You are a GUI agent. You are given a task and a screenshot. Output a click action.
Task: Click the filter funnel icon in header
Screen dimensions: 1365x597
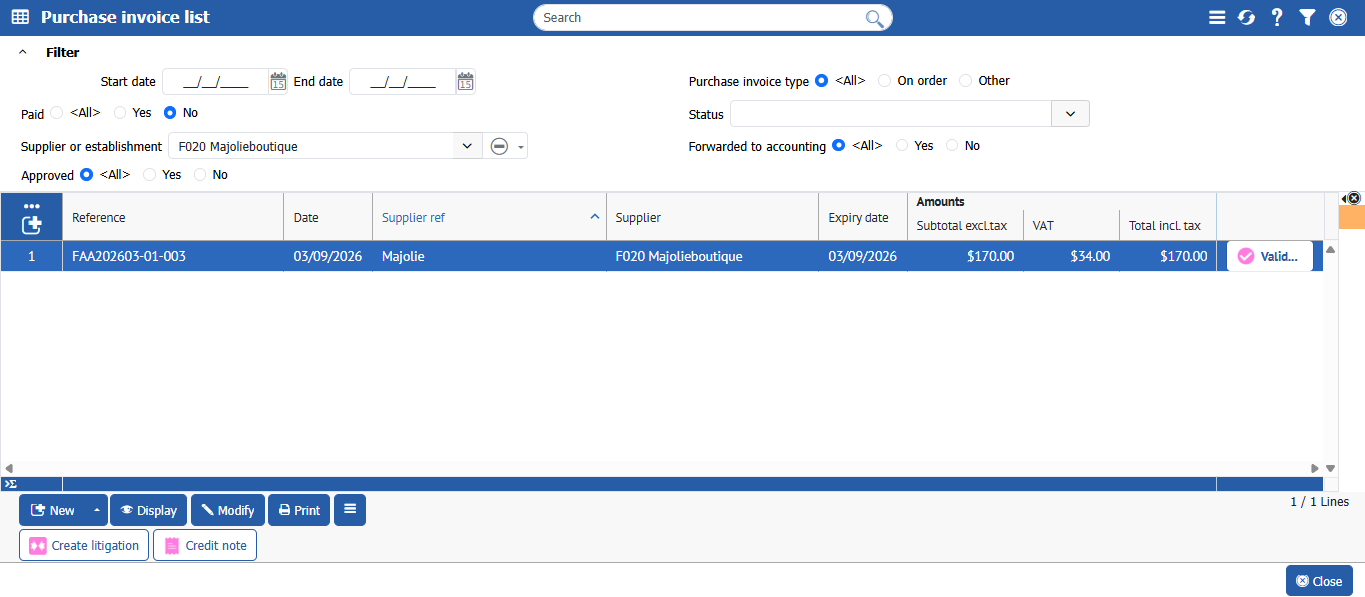(1307, 17)
